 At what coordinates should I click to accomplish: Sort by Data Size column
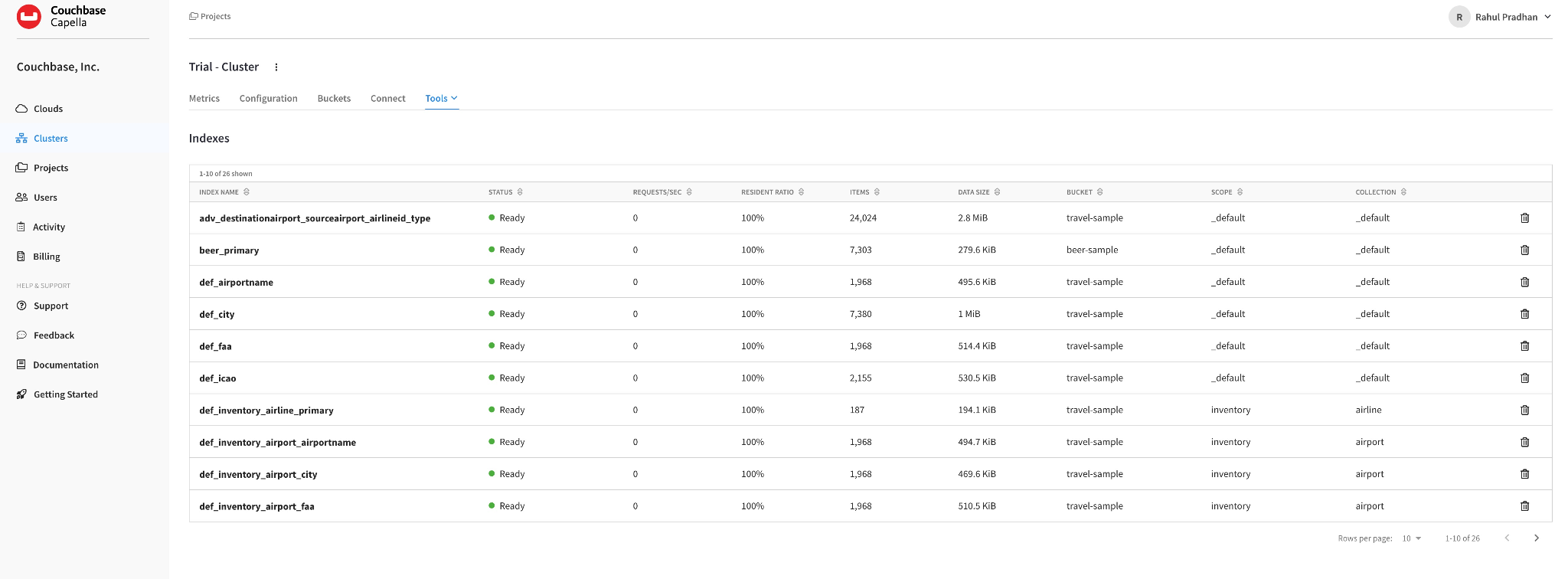997,192
